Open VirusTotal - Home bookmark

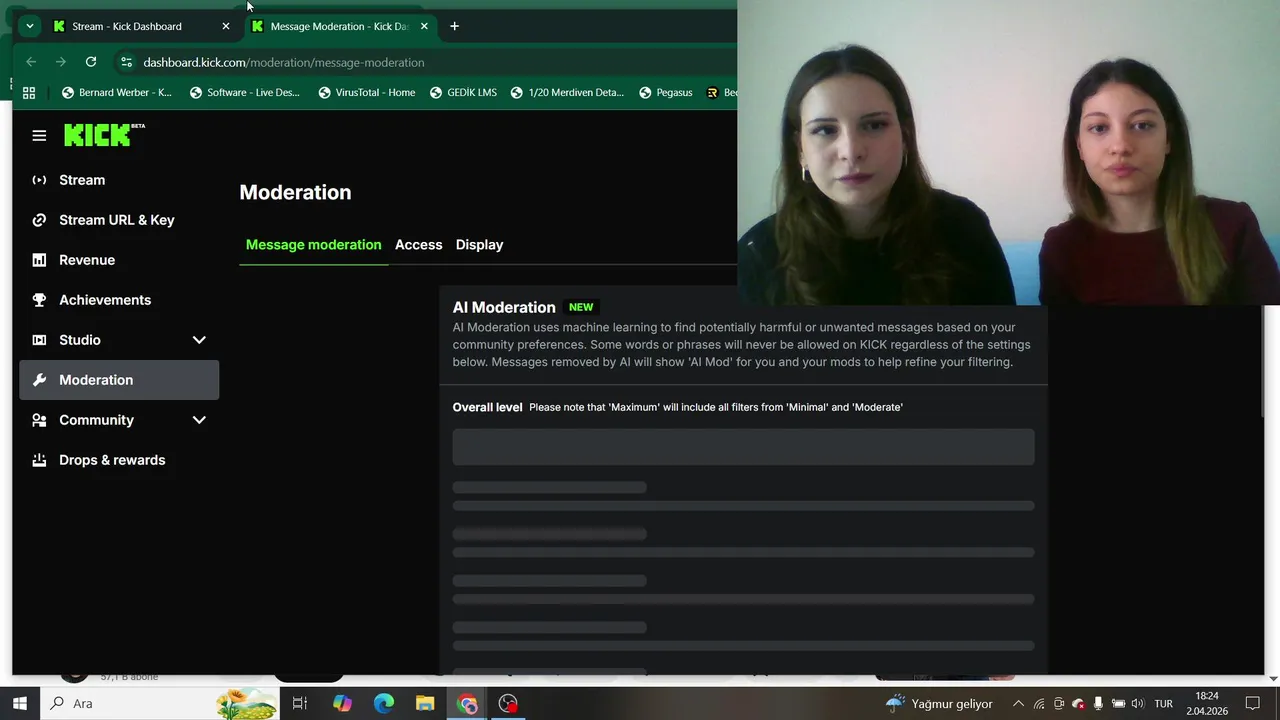point(367,92)
